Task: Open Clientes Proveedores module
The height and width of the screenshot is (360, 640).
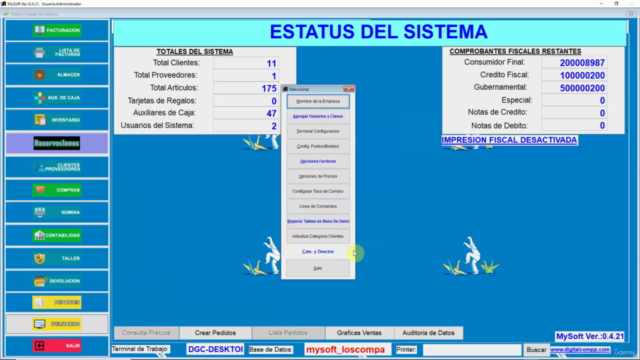Action: pyautogui.click(x=57, y=167)
